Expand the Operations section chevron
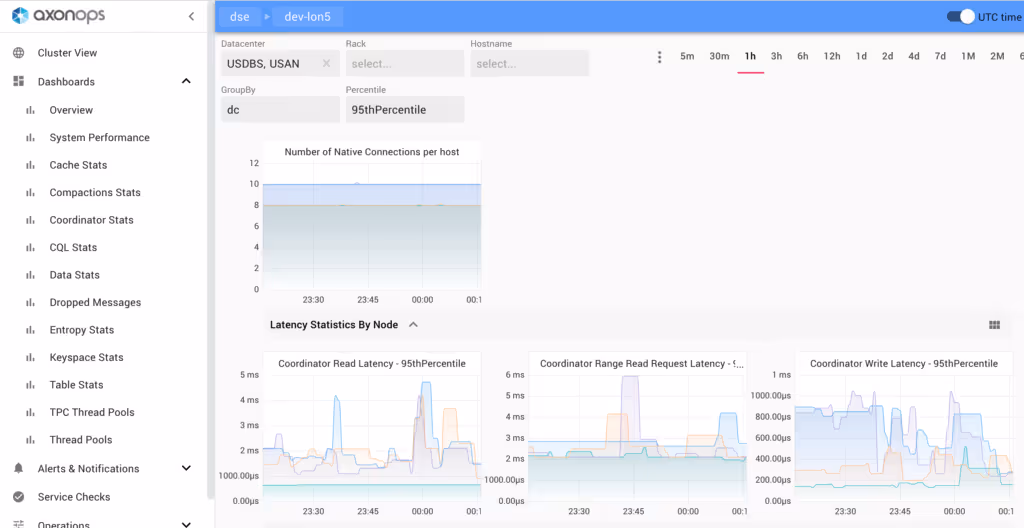The width and height of the screenshot is (1024, 528). point(186,524)
